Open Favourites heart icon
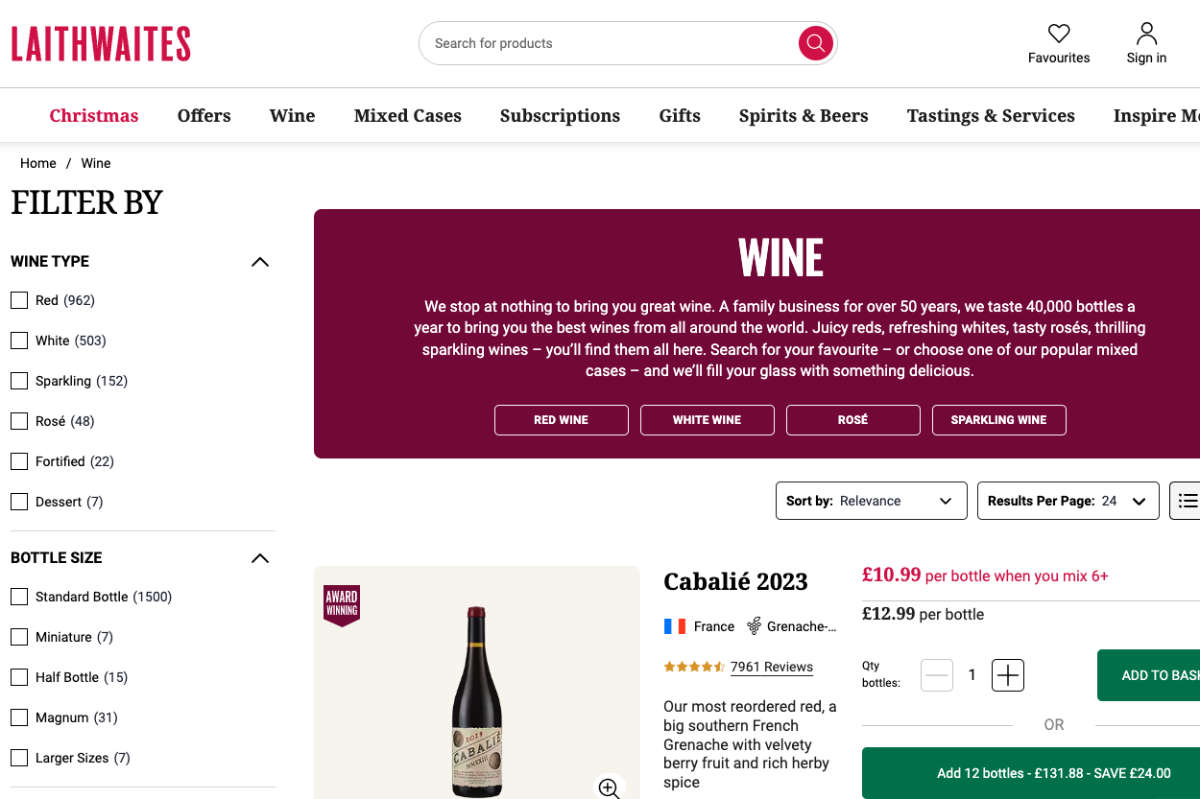This screenshot has height=799, width=1200. pyautogui.click(x=1058, y=33)
